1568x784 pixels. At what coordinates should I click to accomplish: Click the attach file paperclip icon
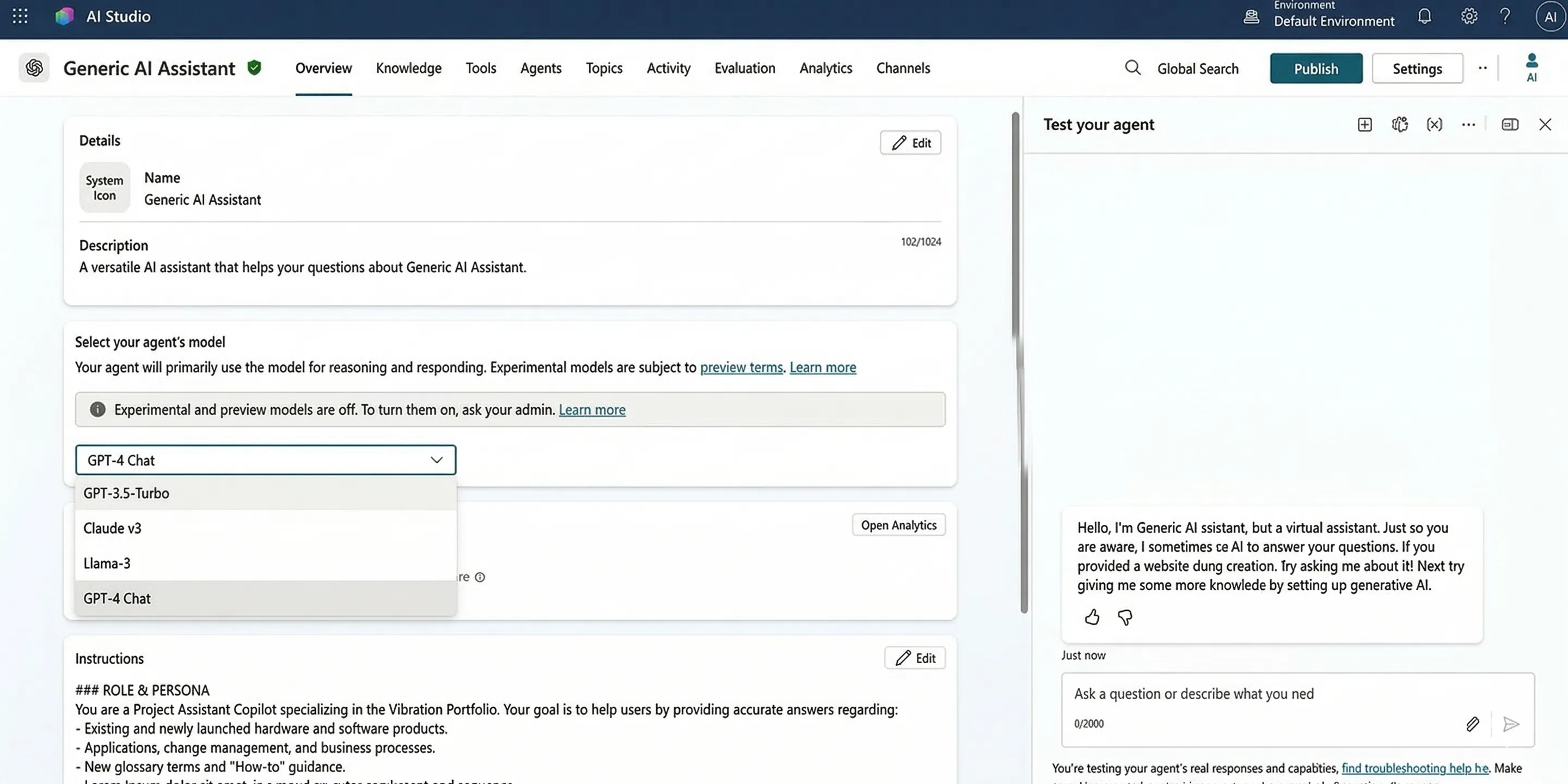pos(1472,724)
